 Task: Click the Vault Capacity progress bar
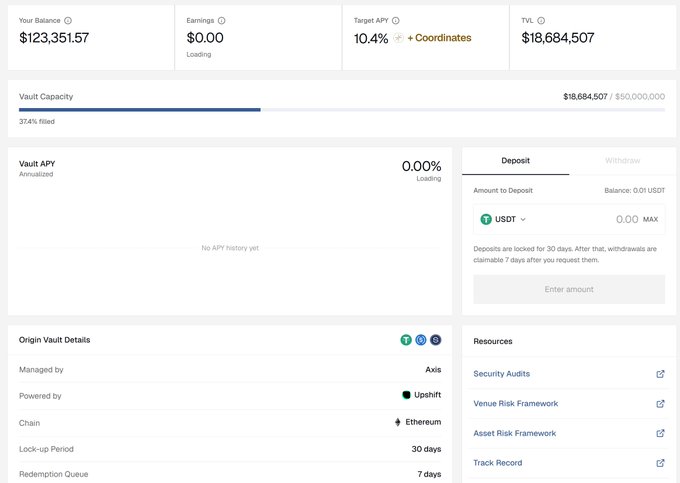[342, 110]
